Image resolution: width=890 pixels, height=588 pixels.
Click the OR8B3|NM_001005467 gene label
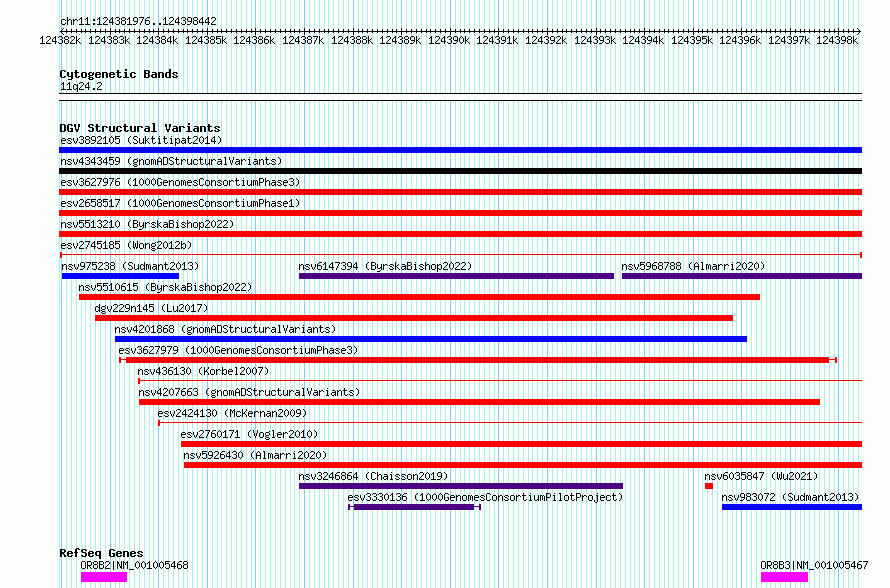[814, 565]
